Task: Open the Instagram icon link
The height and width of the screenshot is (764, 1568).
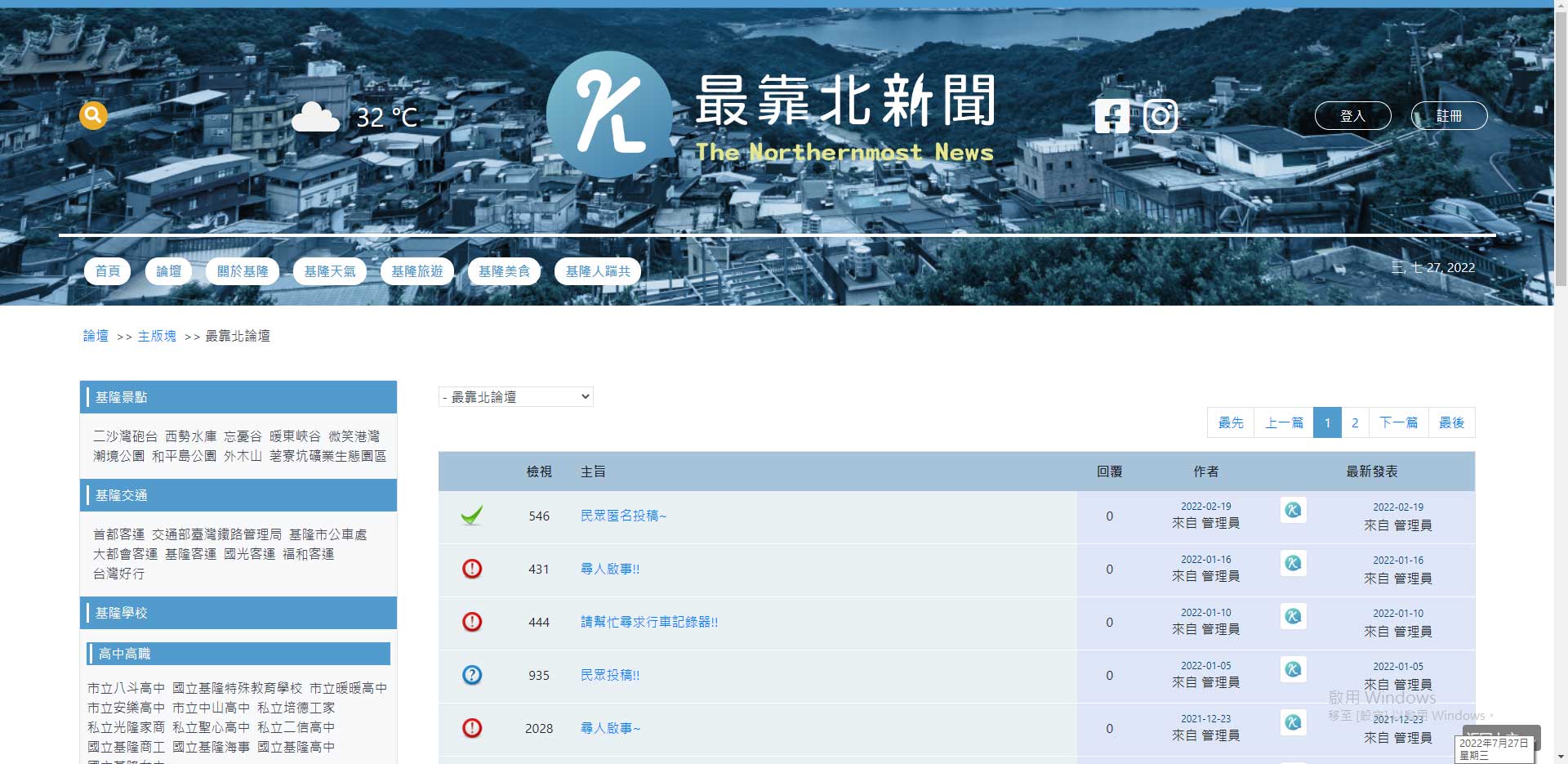Action: 1160,116
